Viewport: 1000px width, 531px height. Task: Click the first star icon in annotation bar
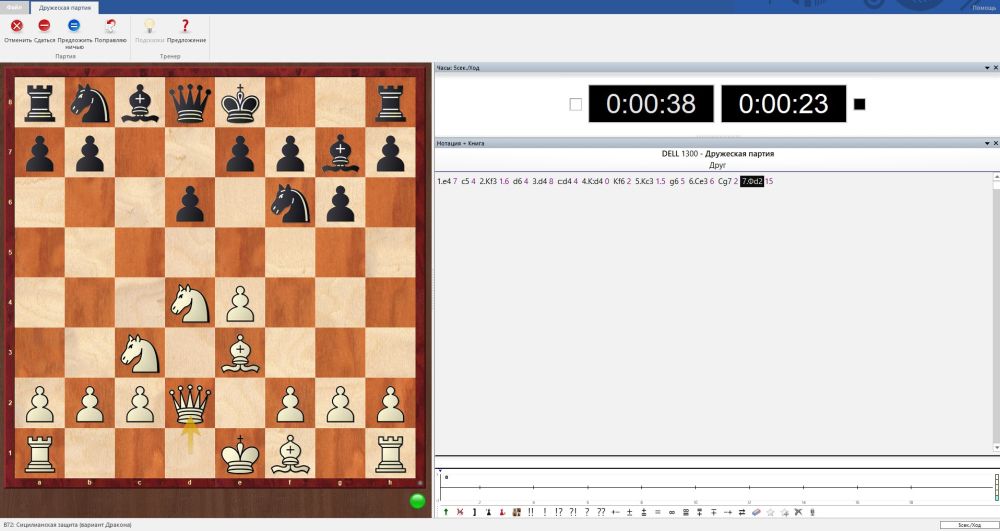[770, 512]
